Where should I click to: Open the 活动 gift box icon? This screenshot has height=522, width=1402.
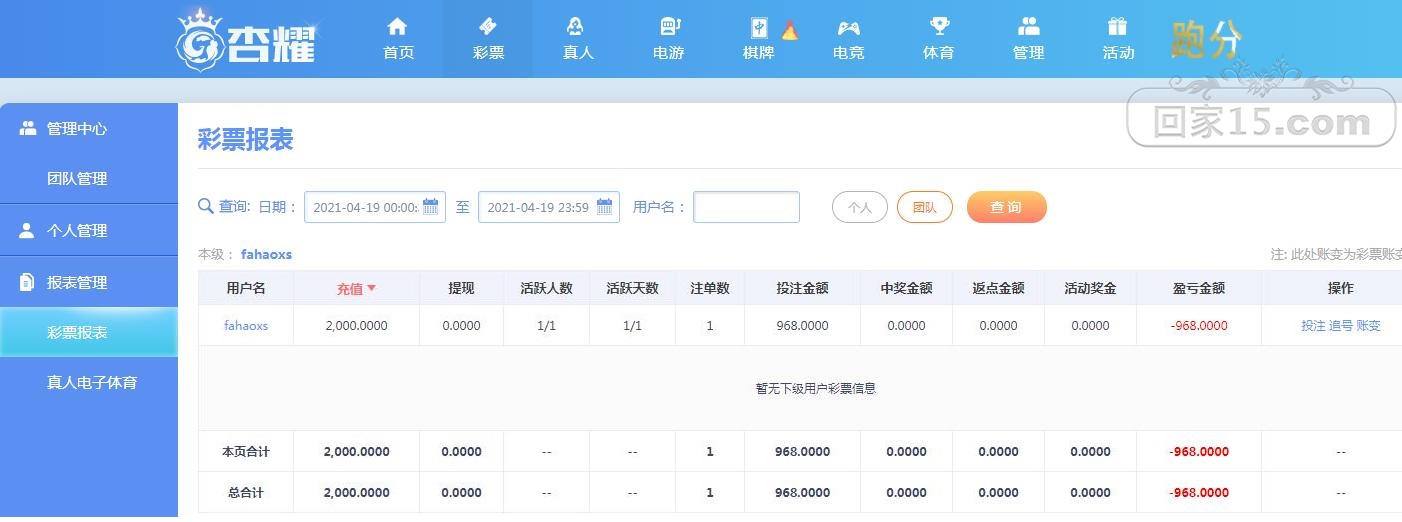[x=1117, y=26]
